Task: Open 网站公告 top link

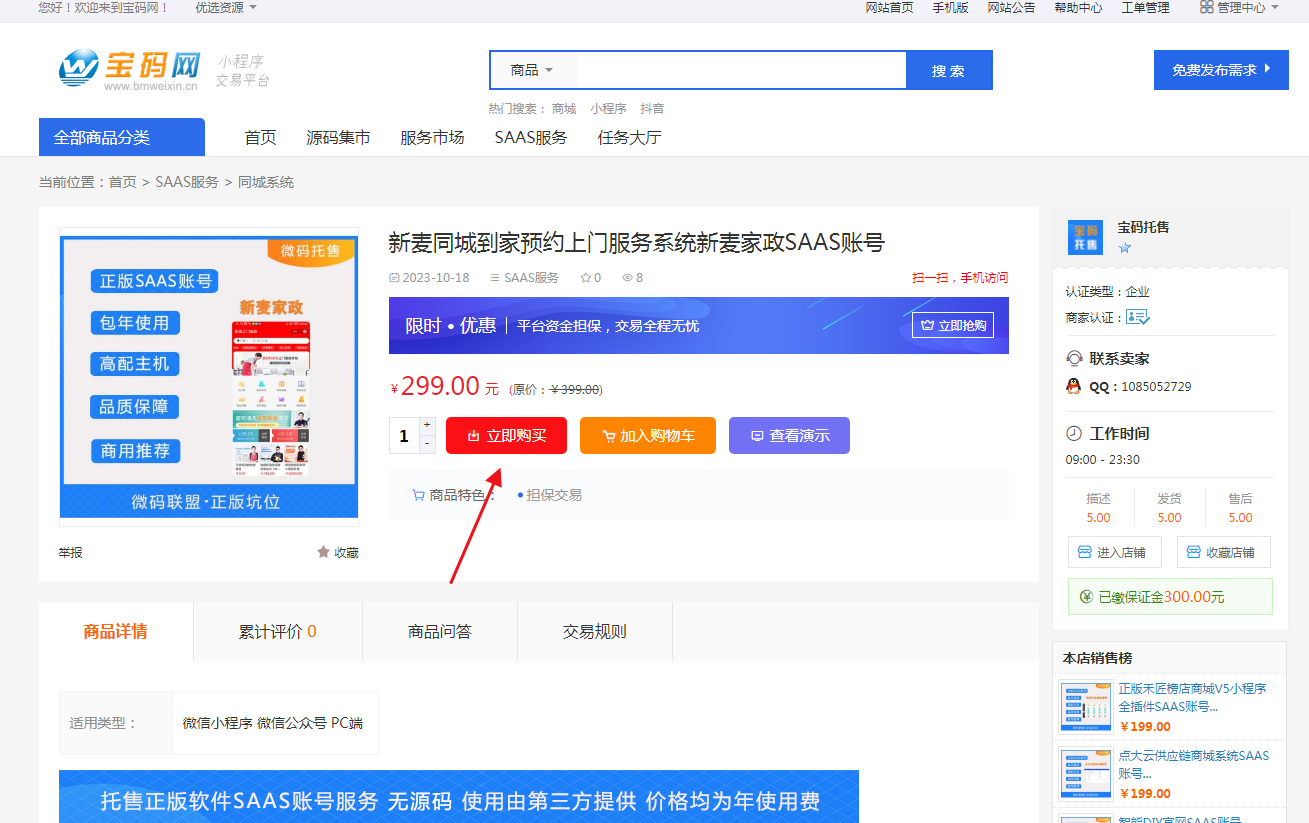Action: pyautogui.click(x=1011, y=7)
